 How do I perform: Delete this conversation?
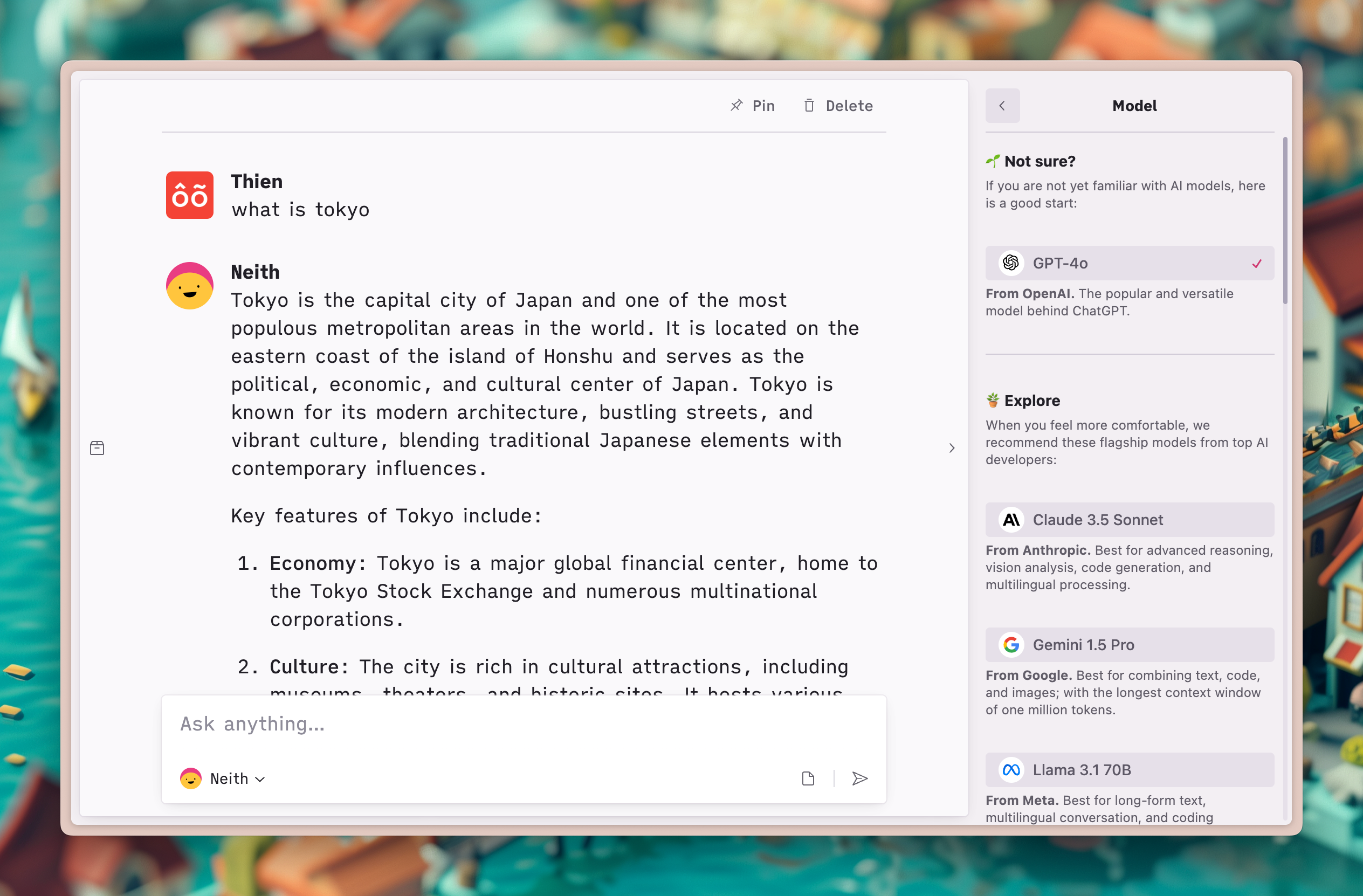click(838, 106)
